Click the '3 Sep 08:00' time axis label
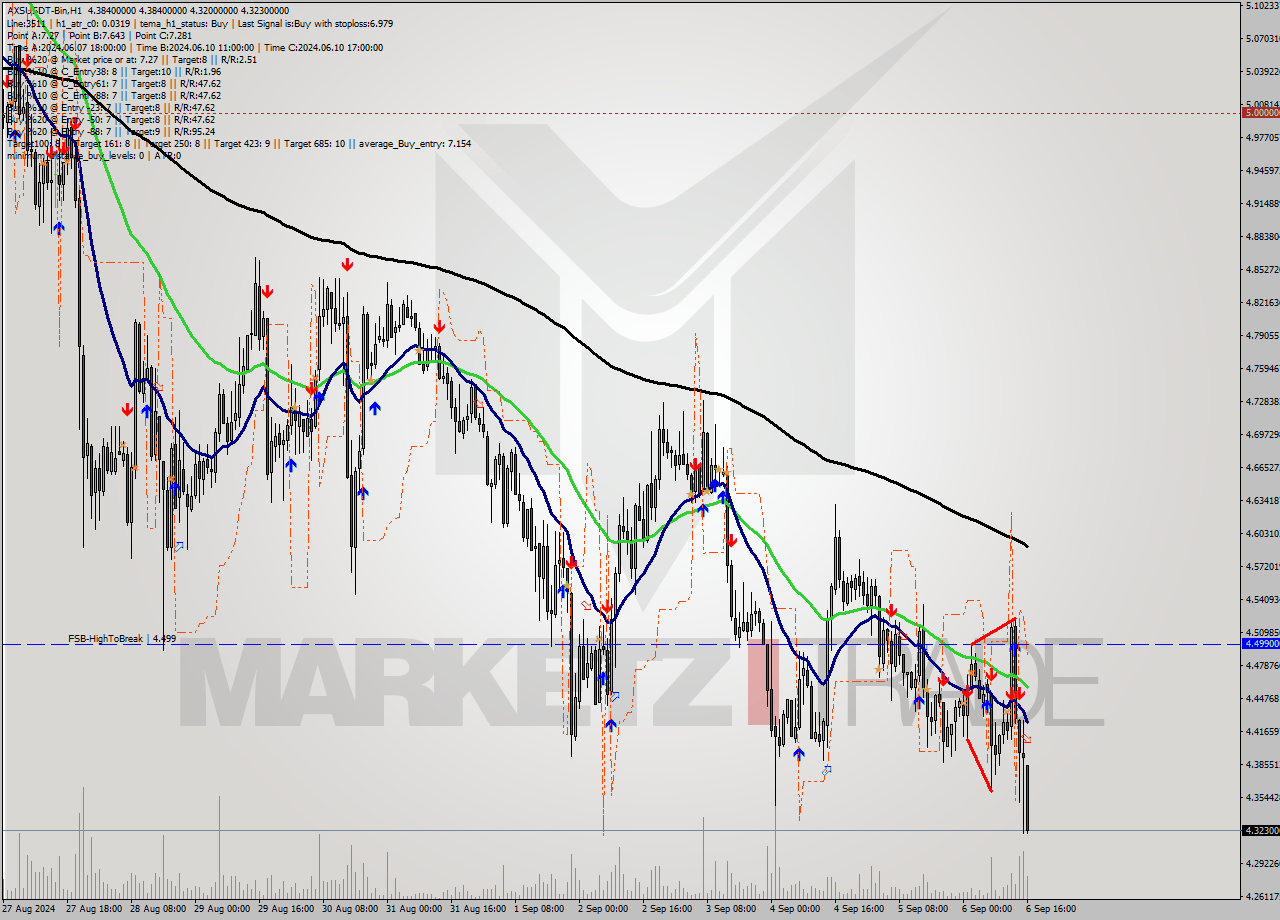 731,909
